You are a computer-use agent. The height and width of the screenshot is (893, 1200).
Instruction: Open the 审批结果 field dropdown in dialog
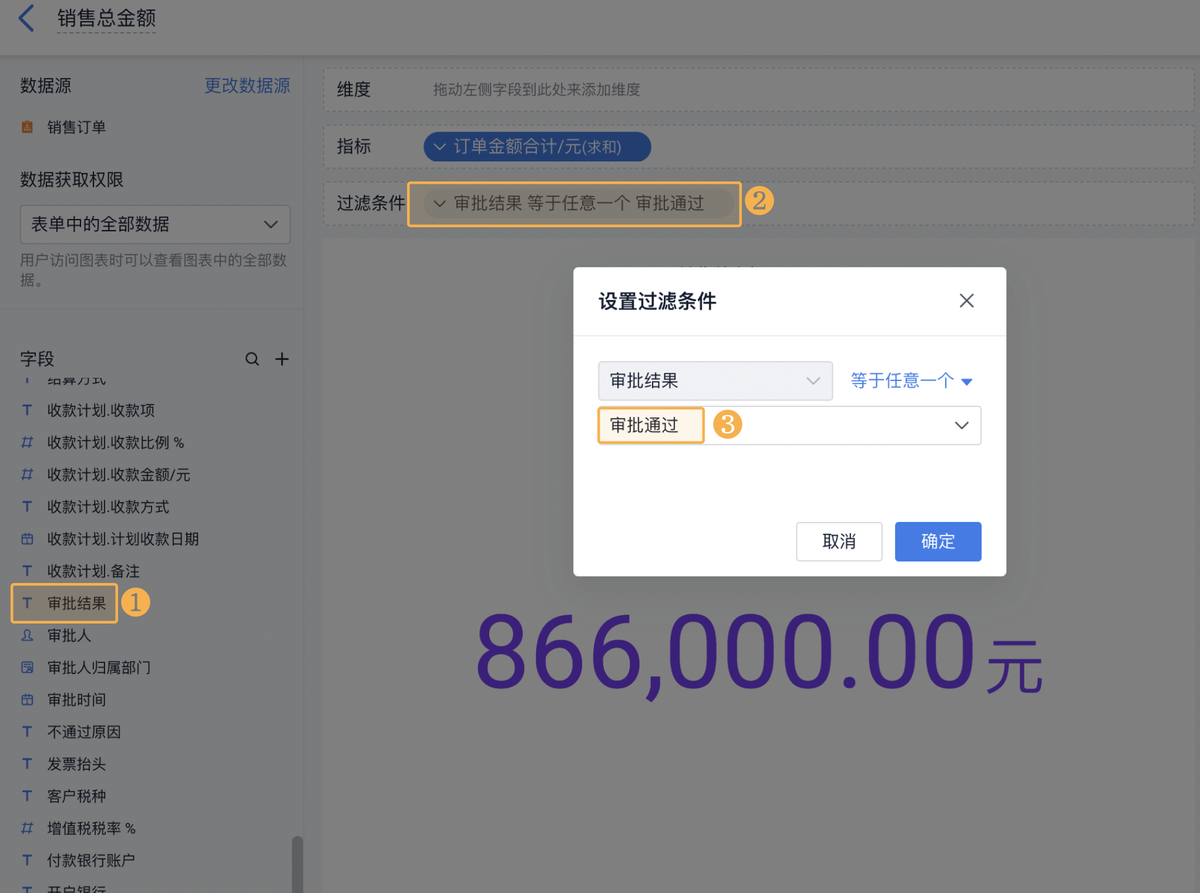[x=715, y=381]
